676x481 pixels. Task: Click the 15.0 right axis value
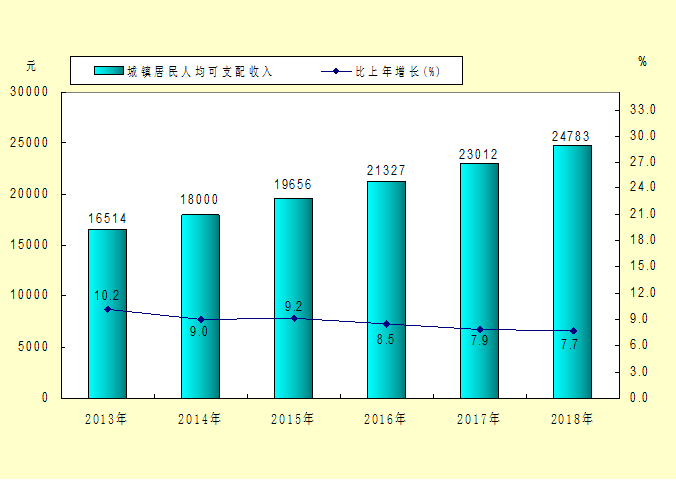[643, 265]
